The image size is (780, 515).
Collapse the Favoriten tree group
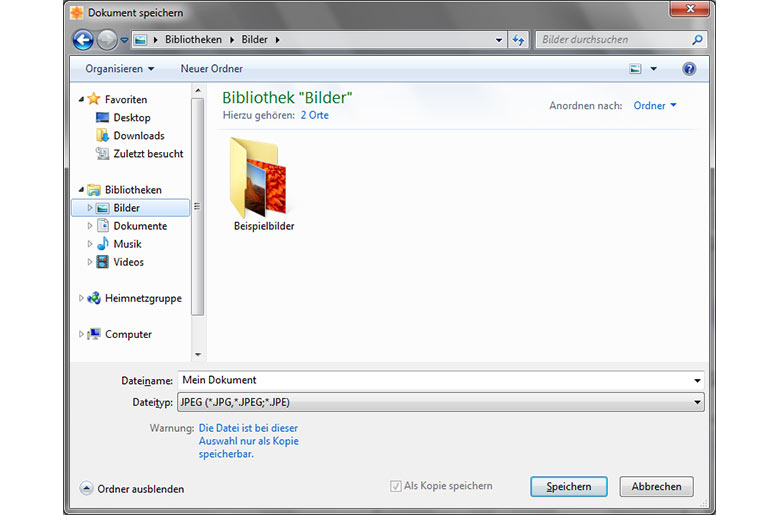81,100
